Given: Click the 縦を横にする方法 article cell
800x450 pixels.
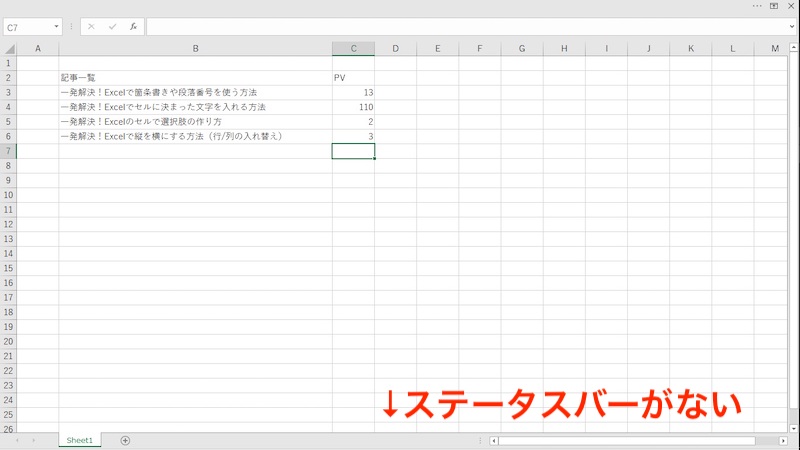Looking at the screenshot, I should pyautogui.click(x=195, y=136).
